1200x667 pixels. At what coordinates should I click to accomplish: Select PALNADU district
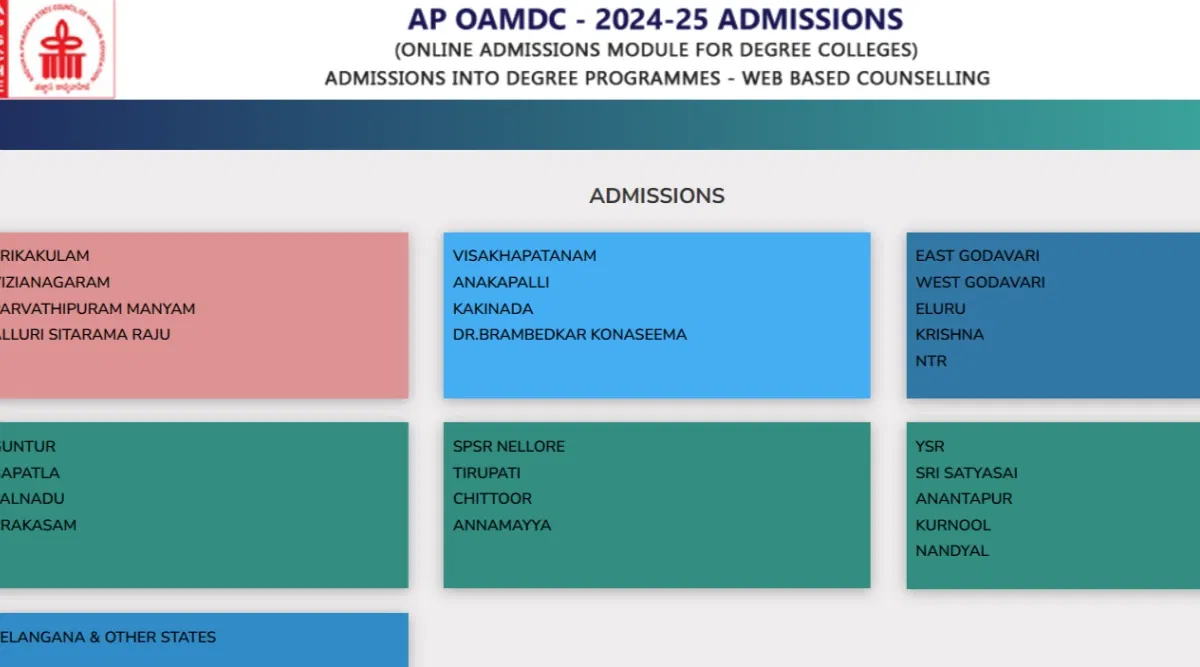click(32, 499)
